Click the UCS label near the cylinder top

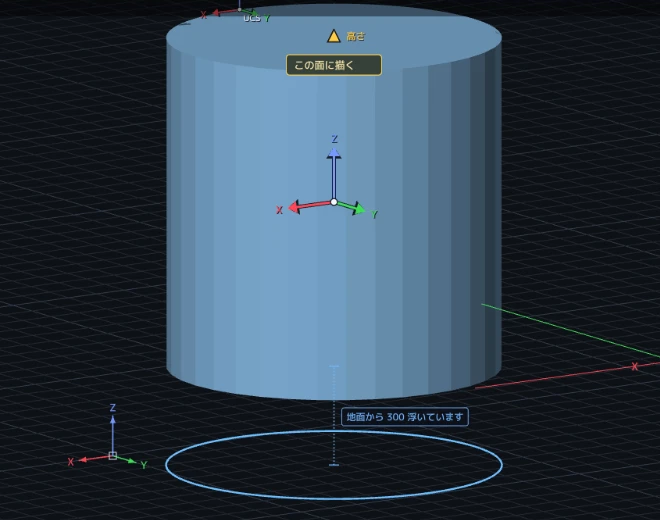252,18
